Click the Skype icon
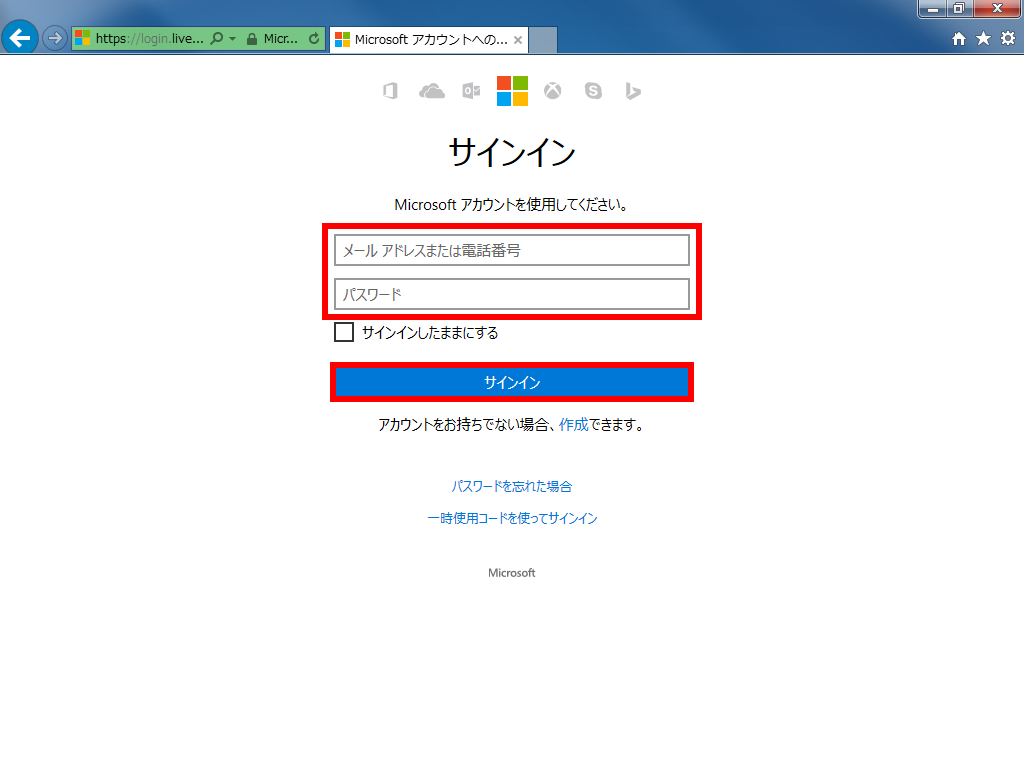This screenshot has width=1024, height=768. click(593, 91)
